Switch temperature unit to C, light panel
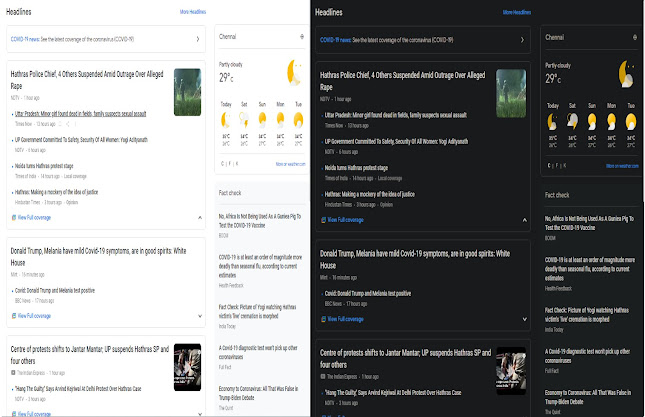This screenshot has width=645, height=417. [223, 164]
